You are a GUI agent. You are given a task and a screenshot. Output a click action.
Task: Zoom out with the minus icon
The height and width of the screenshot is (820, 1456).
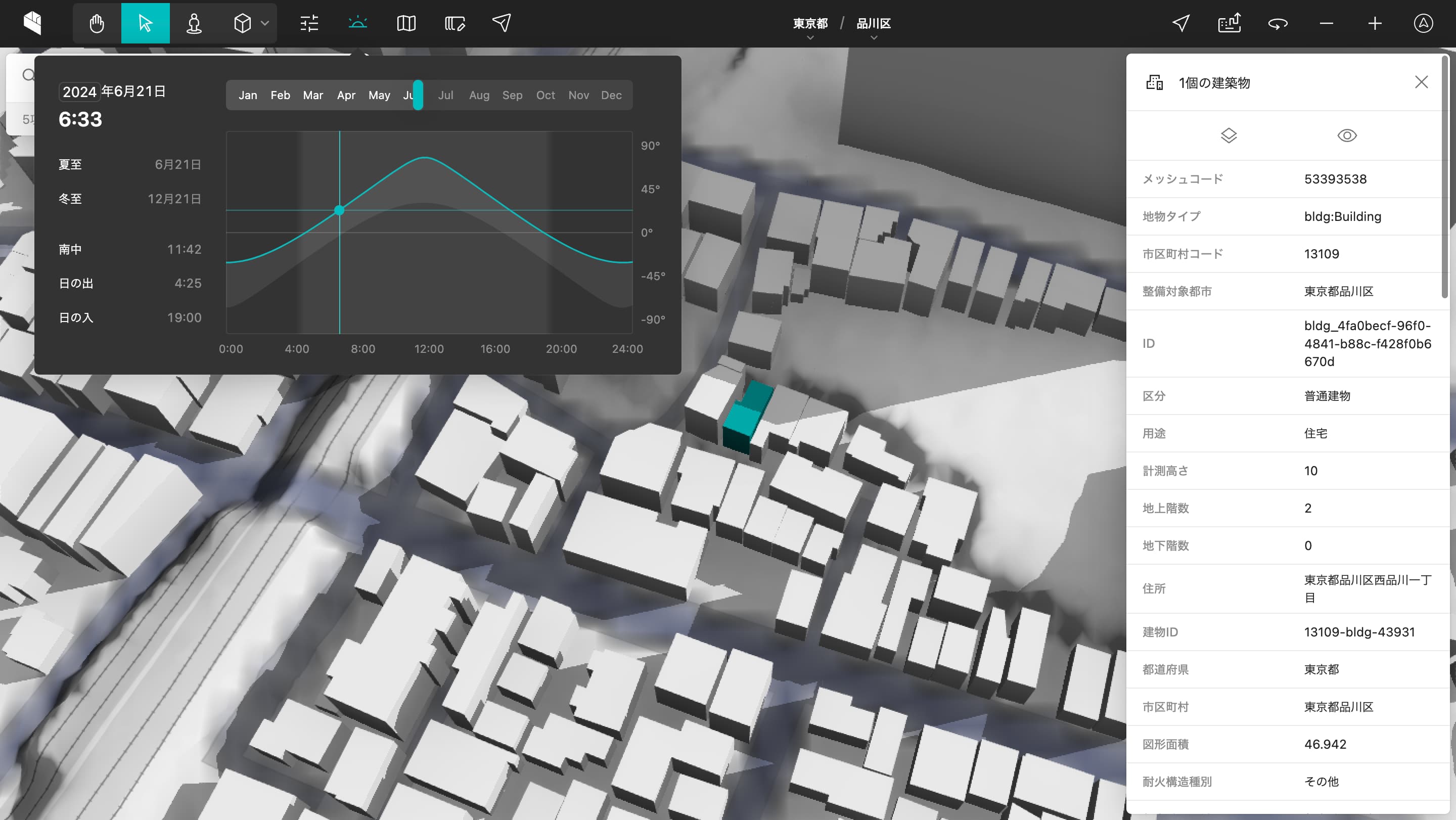click(x=1326, y=23)
